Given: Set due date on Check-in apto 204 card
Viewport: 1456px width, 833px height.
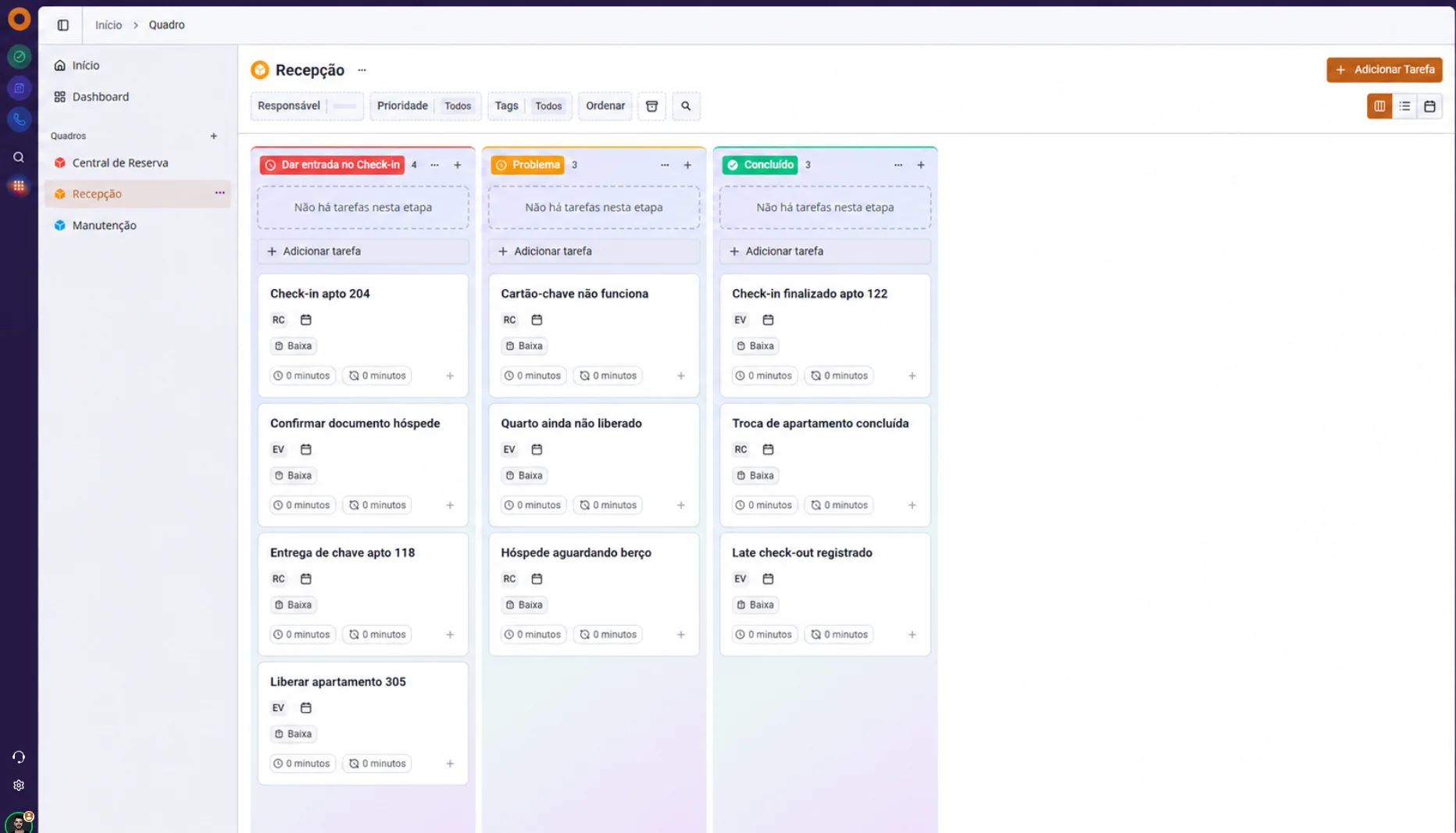Looking at the screenshot, I should 306,320.
